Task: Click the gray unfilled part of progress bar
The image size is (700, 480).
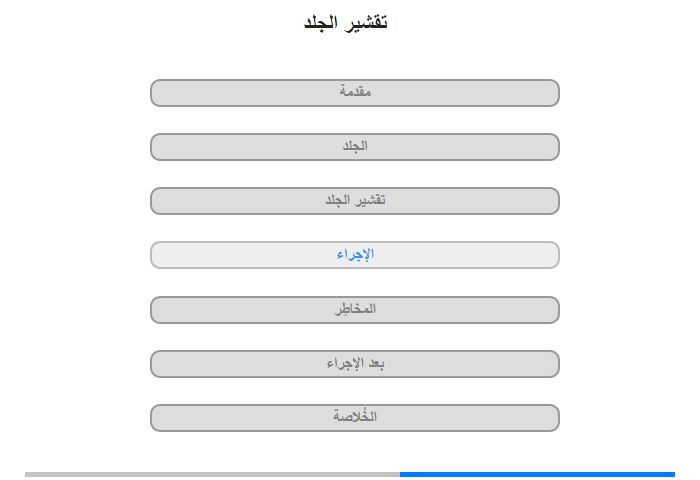Action: coord(212,474)
